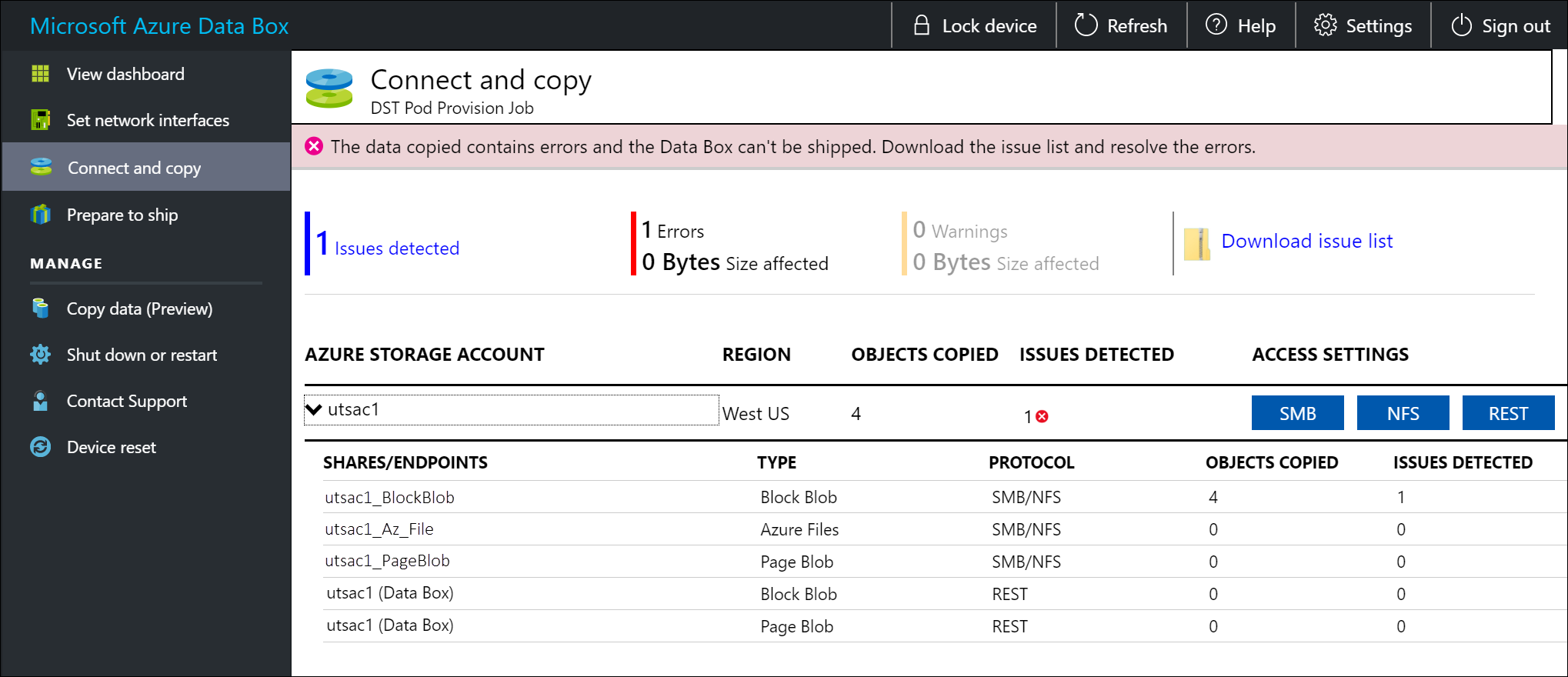1568x677 pixels.
Task: Click the SMB access settings button
Action: coord(1297,413)
